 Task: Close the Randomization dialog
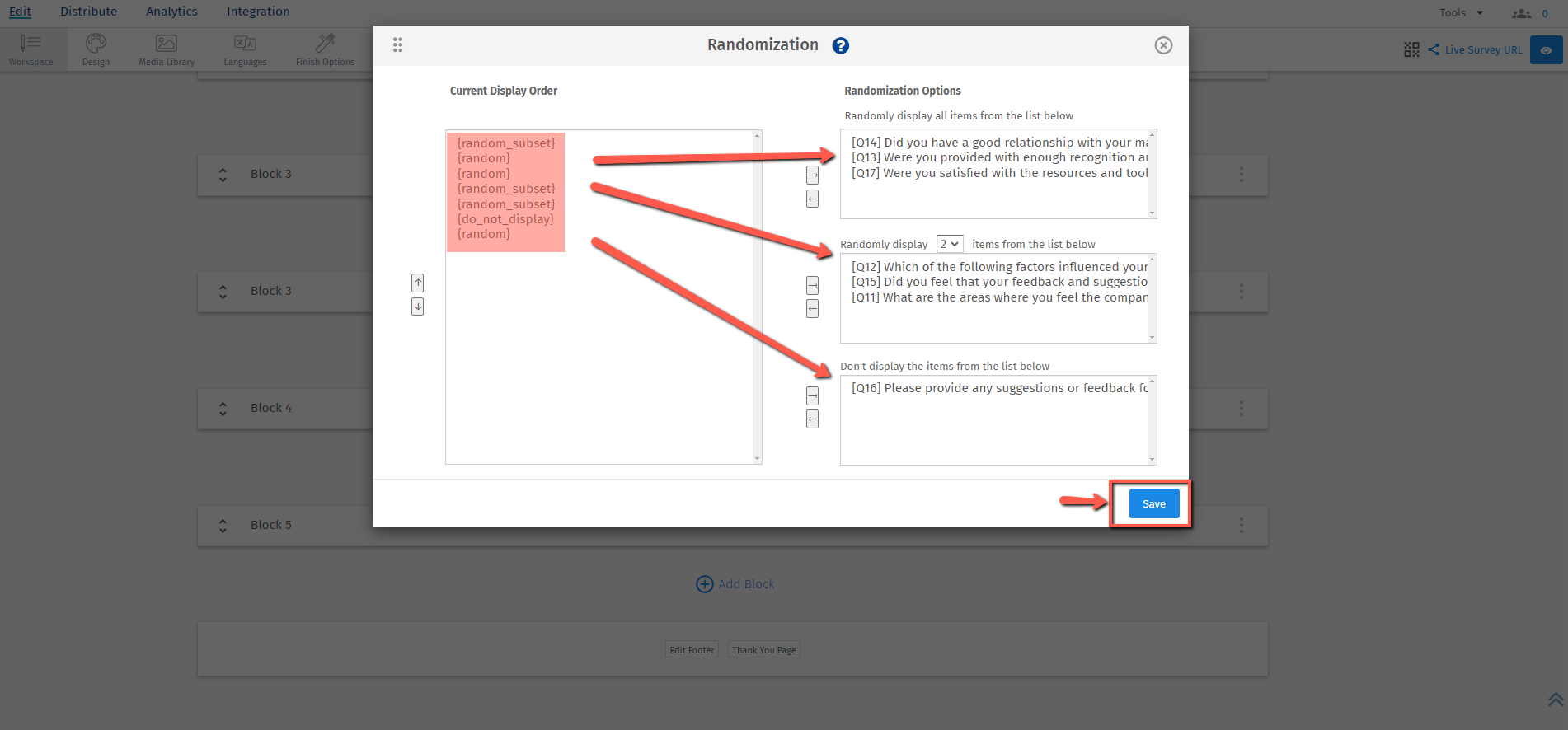(1163, 45)
